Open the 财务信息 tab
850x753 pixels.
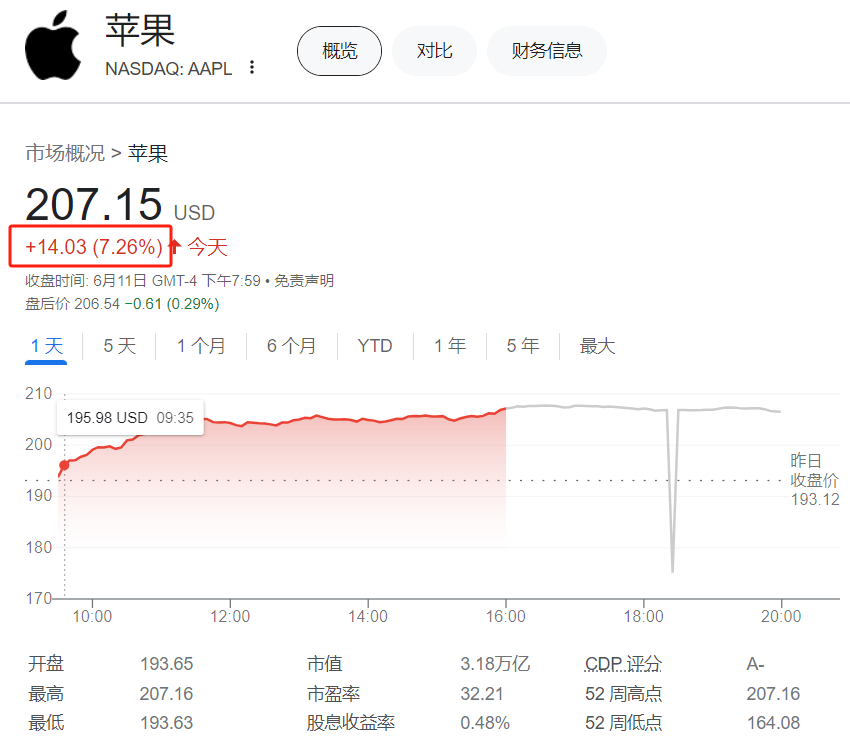click(x=546, y=51)
